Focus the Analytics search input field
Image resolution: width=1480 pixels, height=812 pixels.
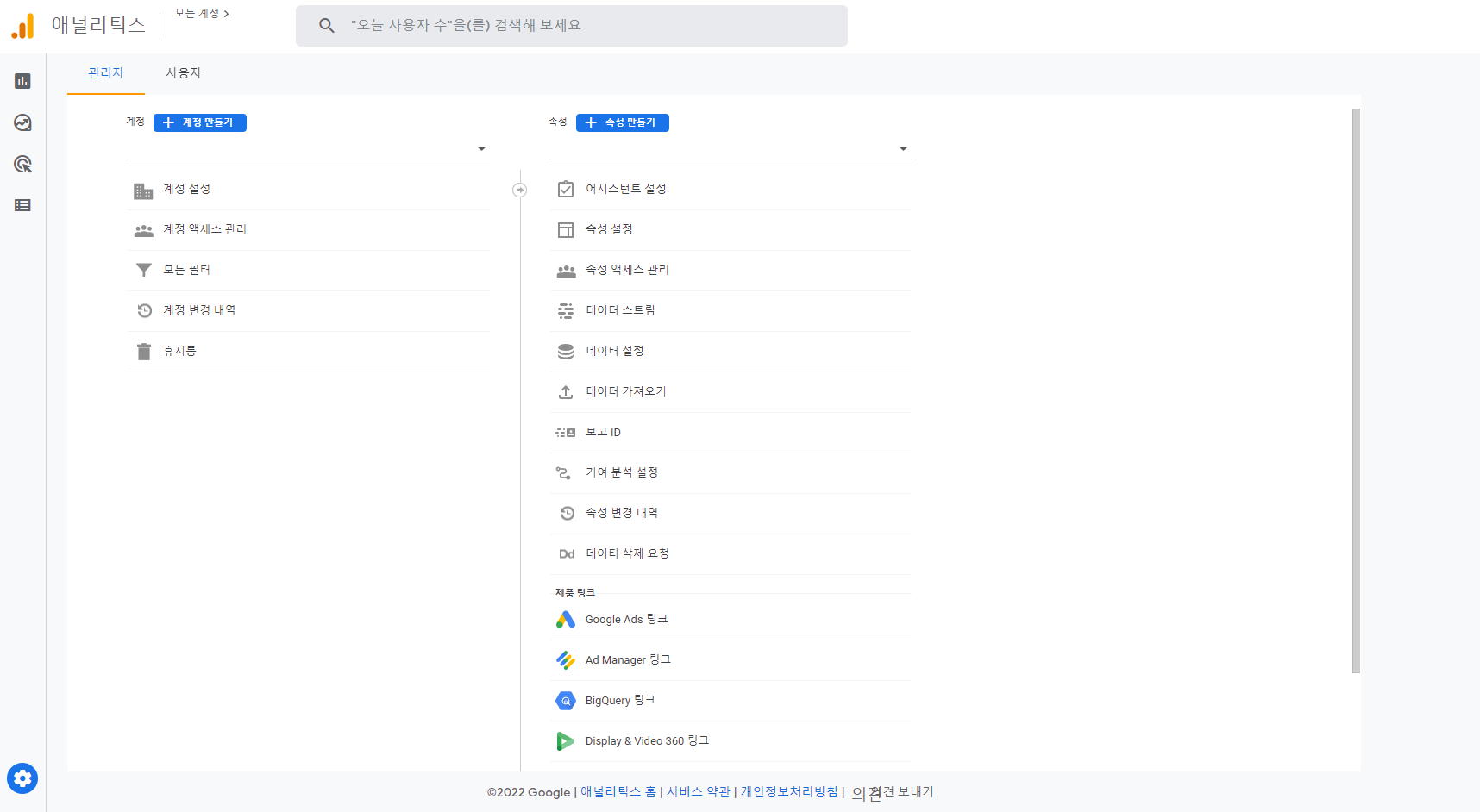point(572,26)
